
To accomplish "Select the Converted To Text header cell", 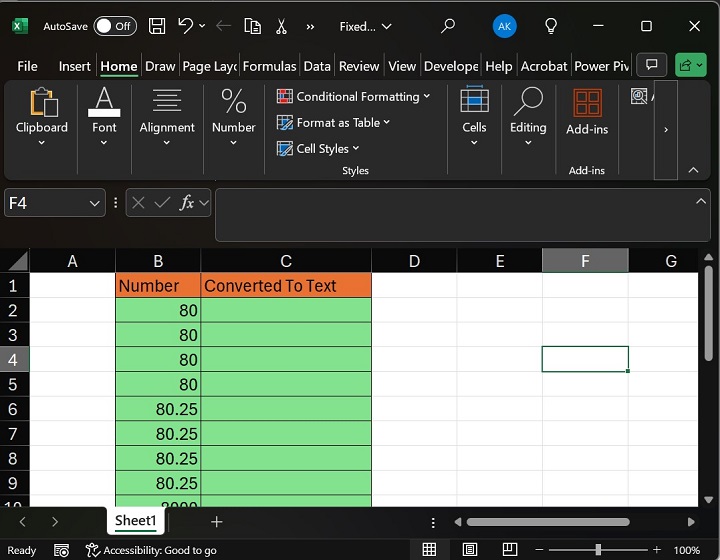I will (x=285, y=286).
